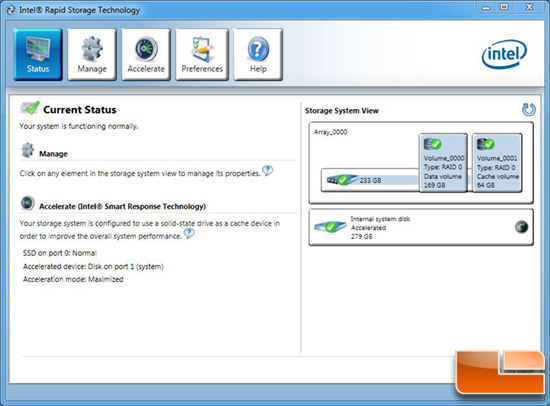Click the app icon in title bar
This screenshot has width=550, height=406.
point(11,10)
